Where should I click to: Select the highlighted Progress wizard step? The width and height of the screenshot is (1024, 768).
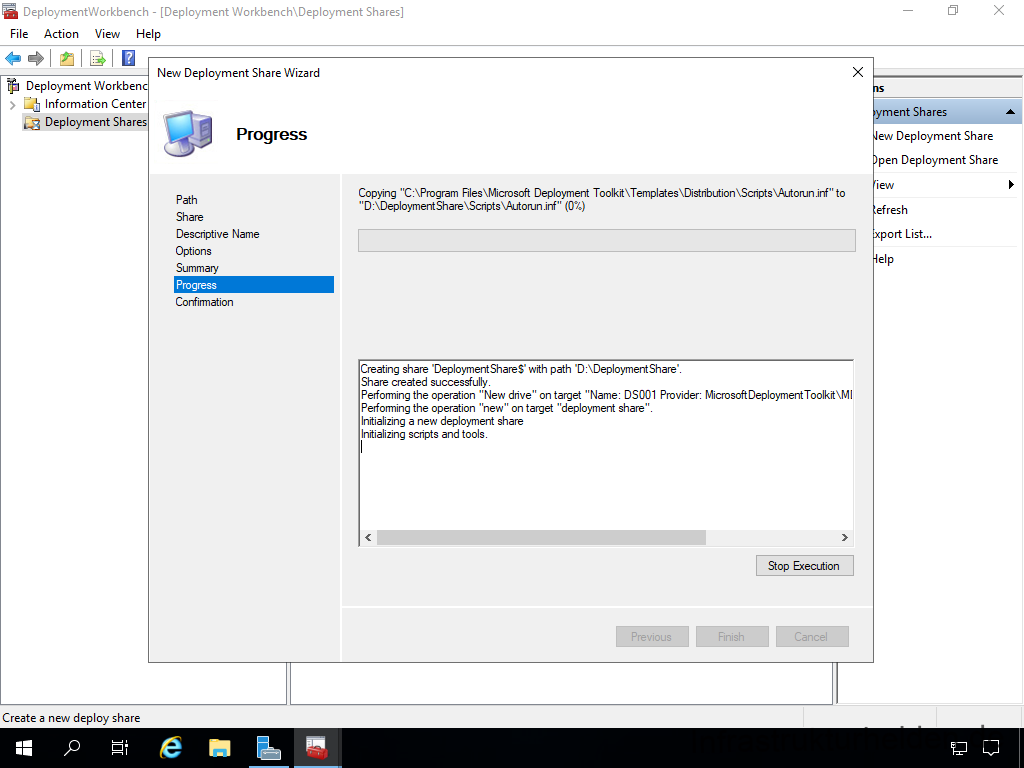(254, 285)
